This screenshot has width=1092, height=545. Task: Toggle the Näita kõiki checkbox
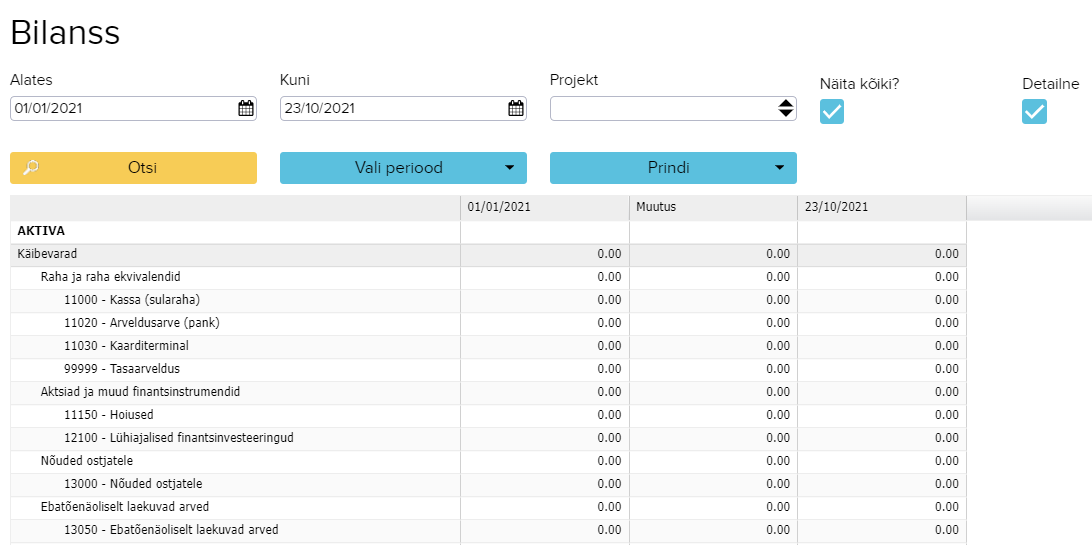pos(832,112)
